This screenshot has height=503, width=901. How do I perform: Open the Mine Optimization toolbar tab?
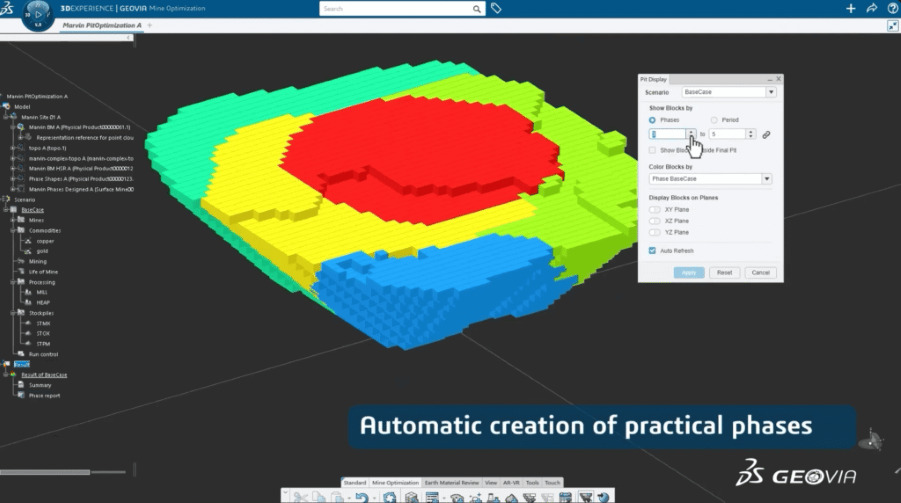(x=396, y=482)
